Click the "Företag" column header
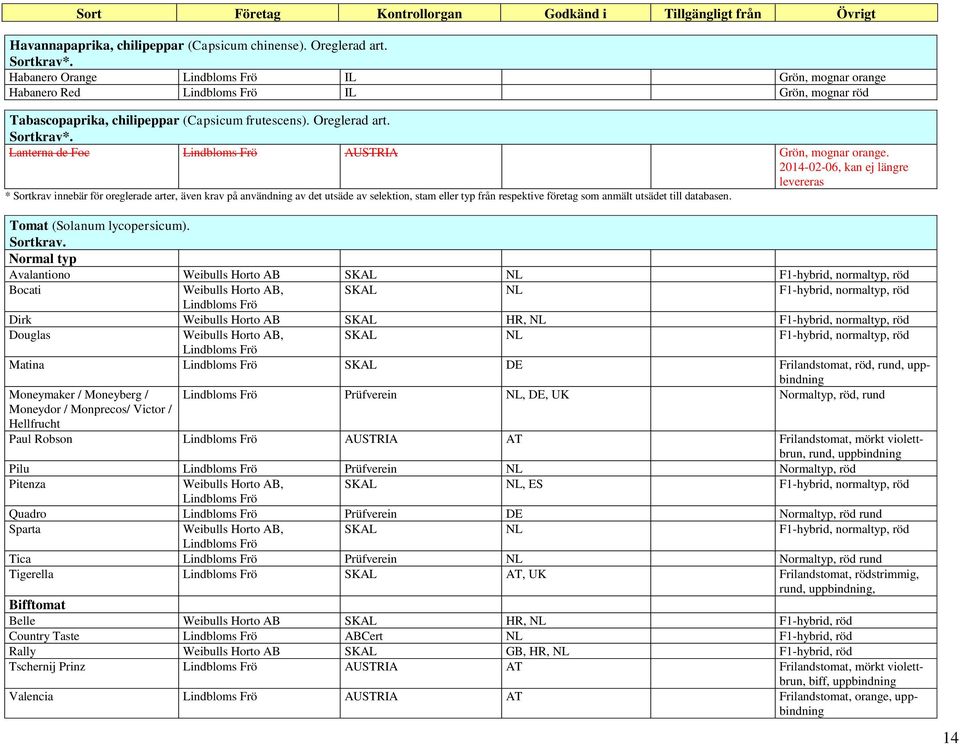 click(x=257, y=13)
